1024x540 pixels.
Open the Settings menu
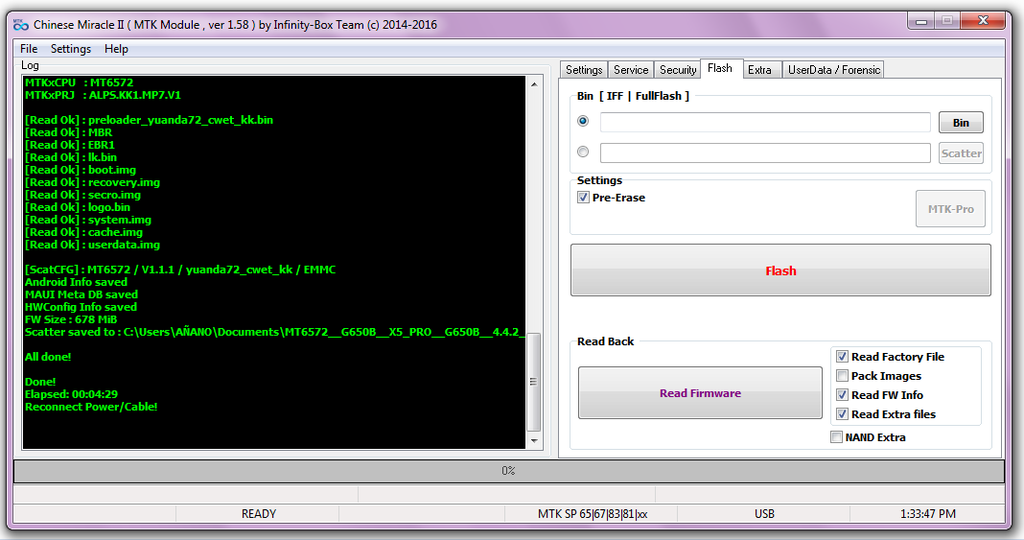point(70,49)
